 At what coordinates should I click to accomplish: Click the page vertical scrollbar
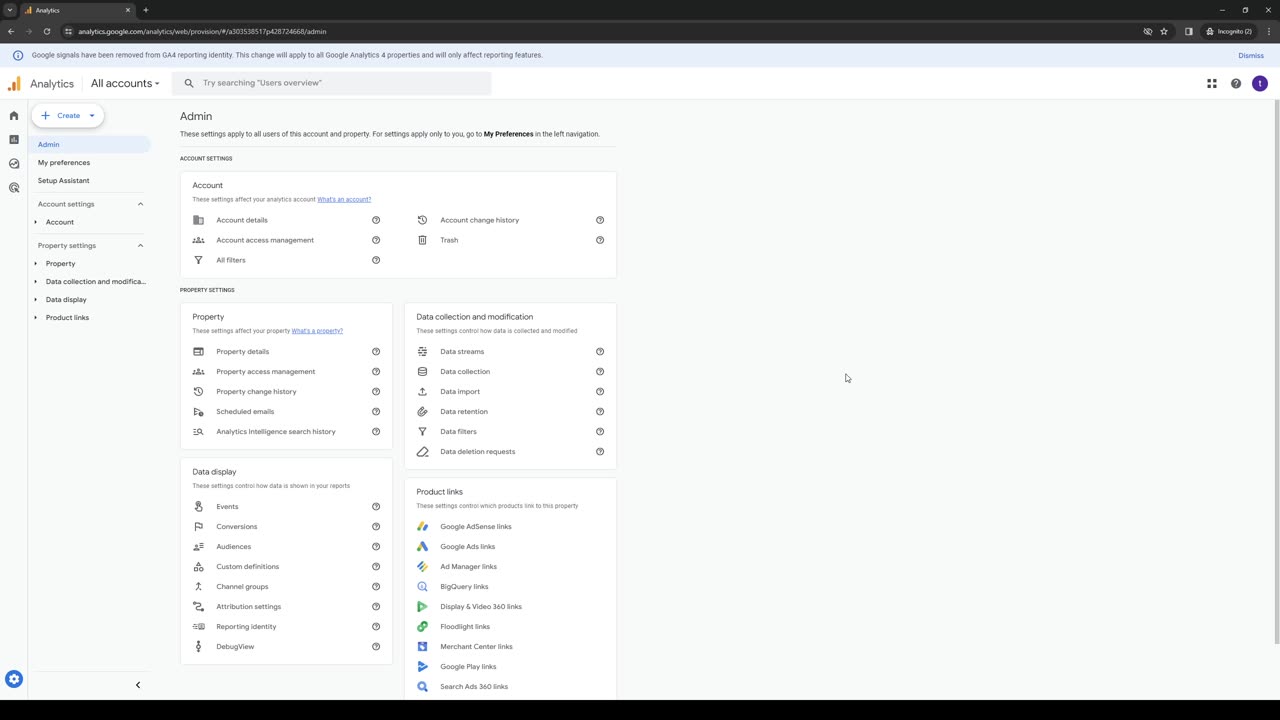[x=1275, y=370]
